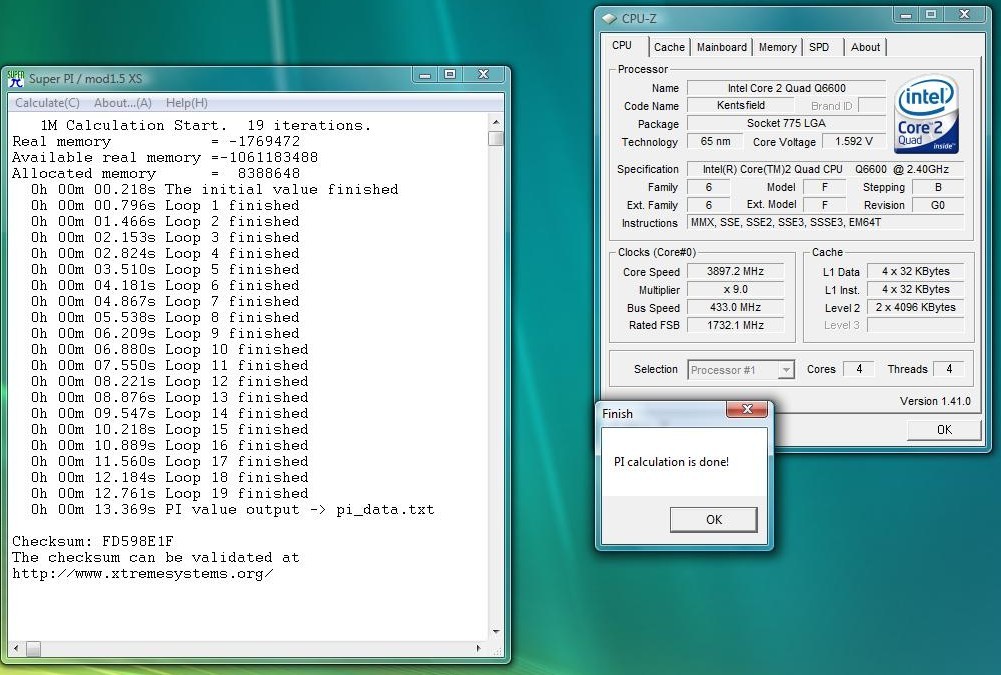Click the Name field Intel Core 2 Quad Q6600
Image resolution: width=1001 pixels, height=675 pixels.
[786, 88]
